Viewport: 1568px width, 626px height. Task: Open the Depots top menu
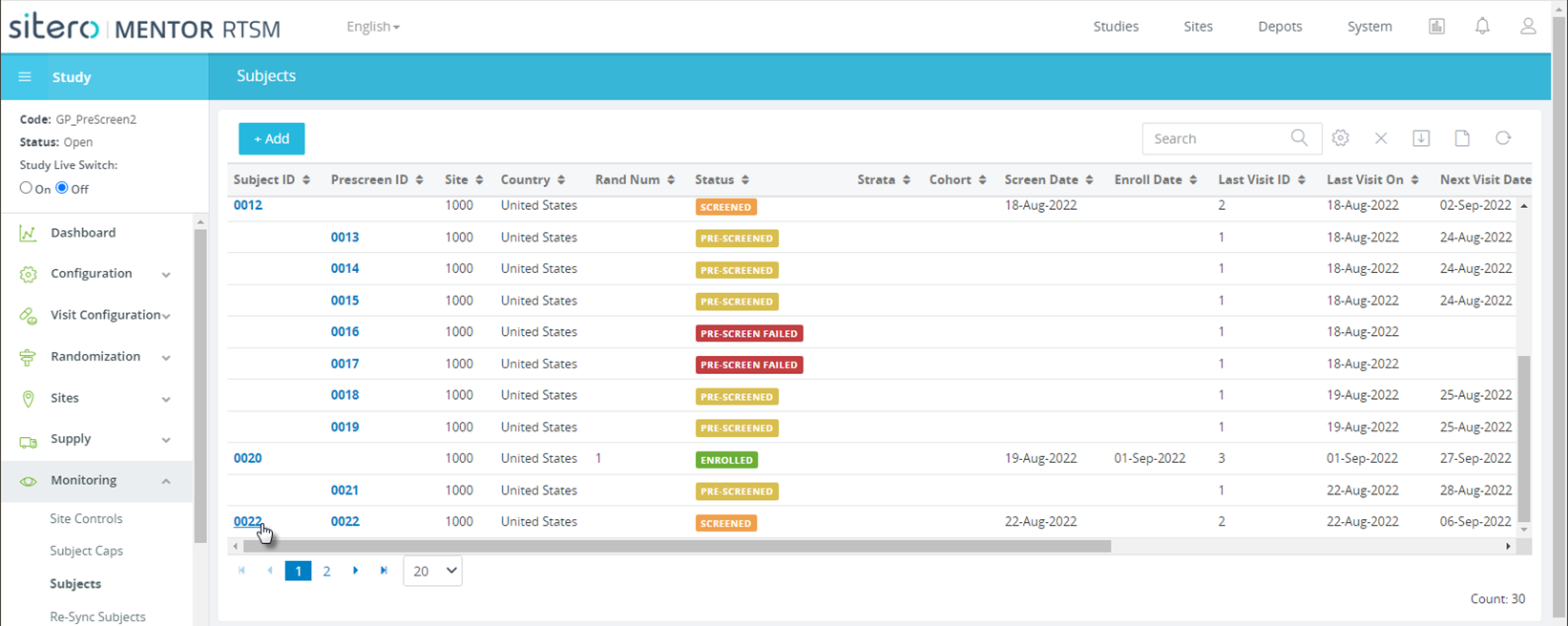click(x=1280, y=27)
